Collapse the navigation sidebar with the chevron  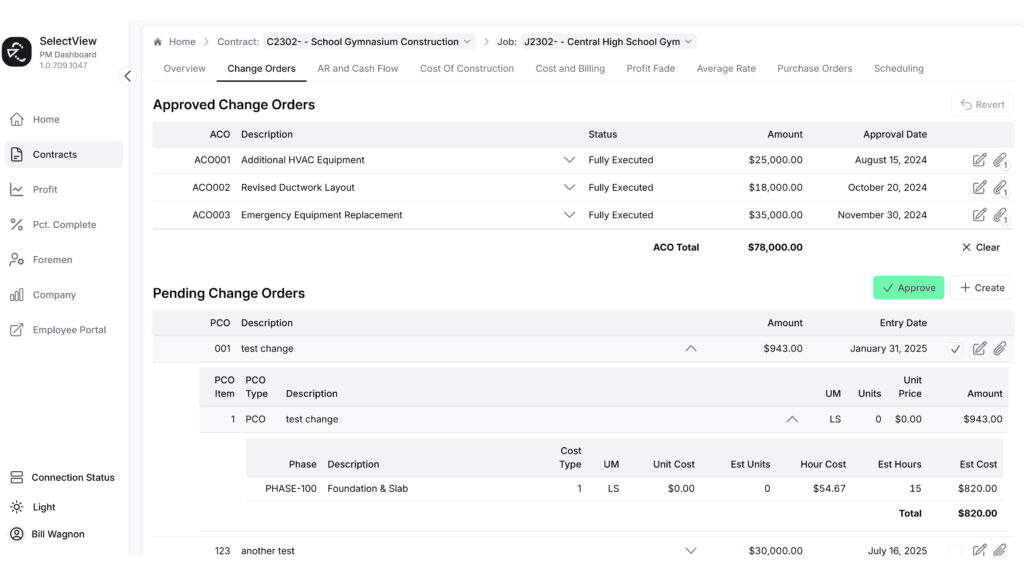[128, 75]
